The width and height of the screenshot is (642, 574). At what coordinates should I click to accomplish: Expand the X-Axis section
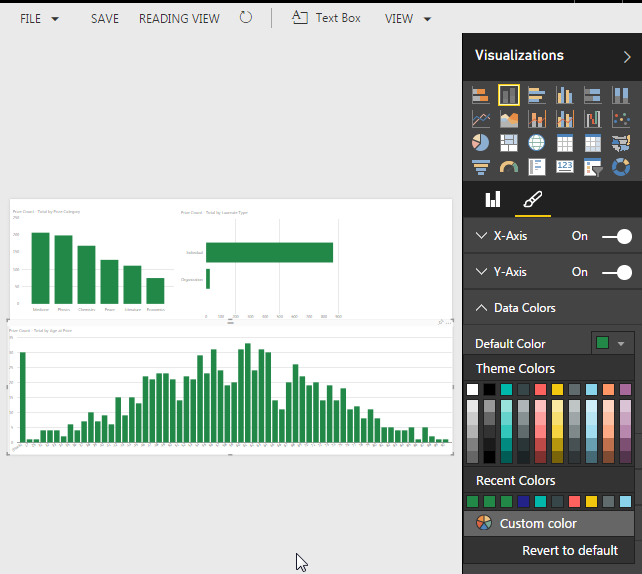[x=482, y=235]
